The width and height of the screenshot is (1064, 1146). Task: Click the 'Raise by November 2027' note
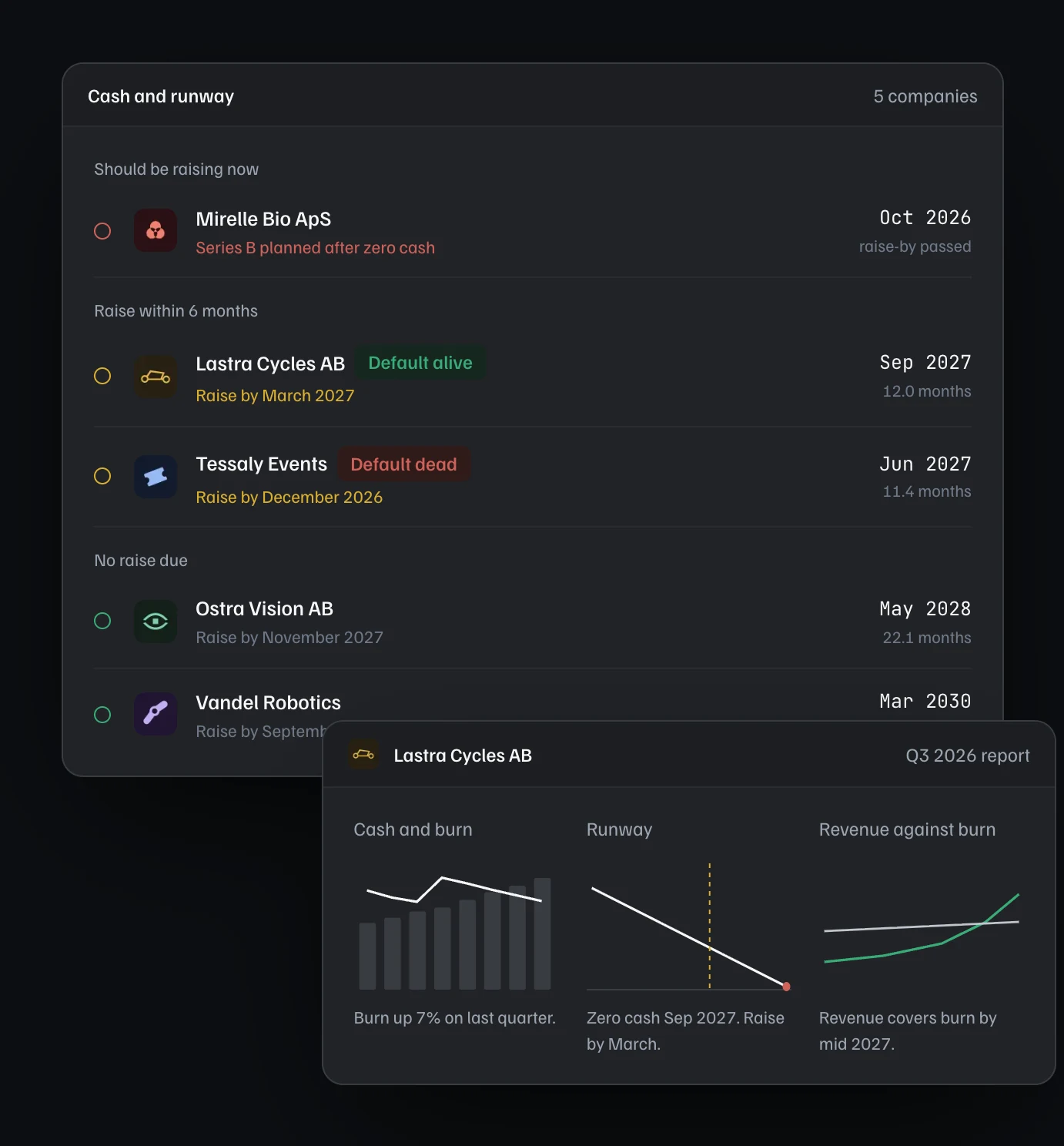289,638
